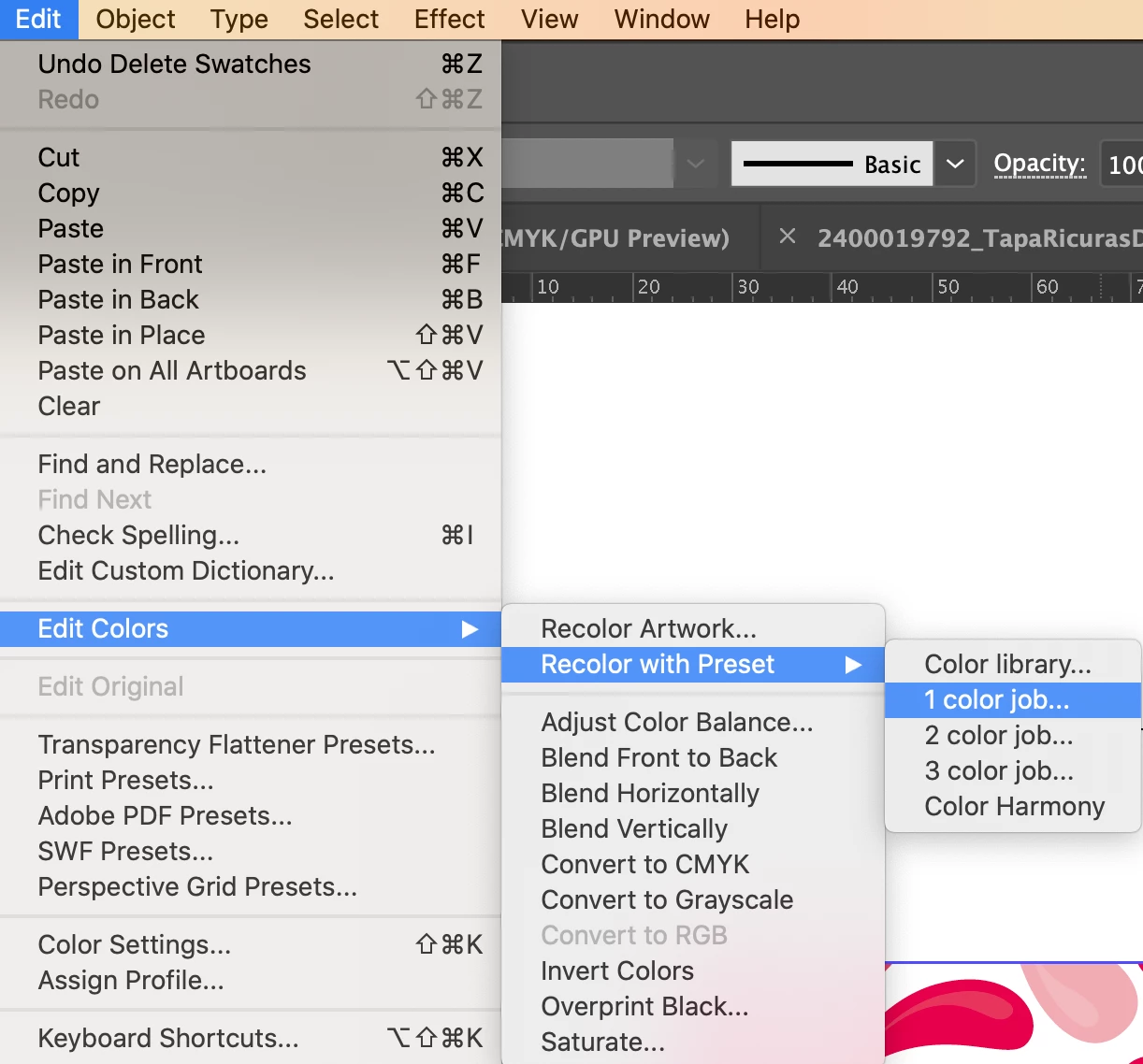
Task: Switch to the CMYK/GPU Preview document tab
Action: pyautogui.click(x=615, y=238)
